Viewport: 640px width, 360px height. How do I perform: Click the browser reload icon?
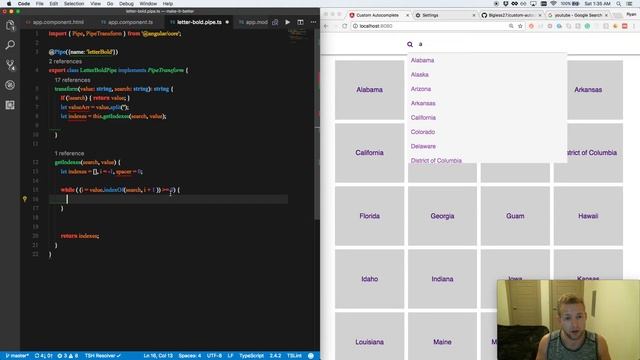click(x=344, y=26)
